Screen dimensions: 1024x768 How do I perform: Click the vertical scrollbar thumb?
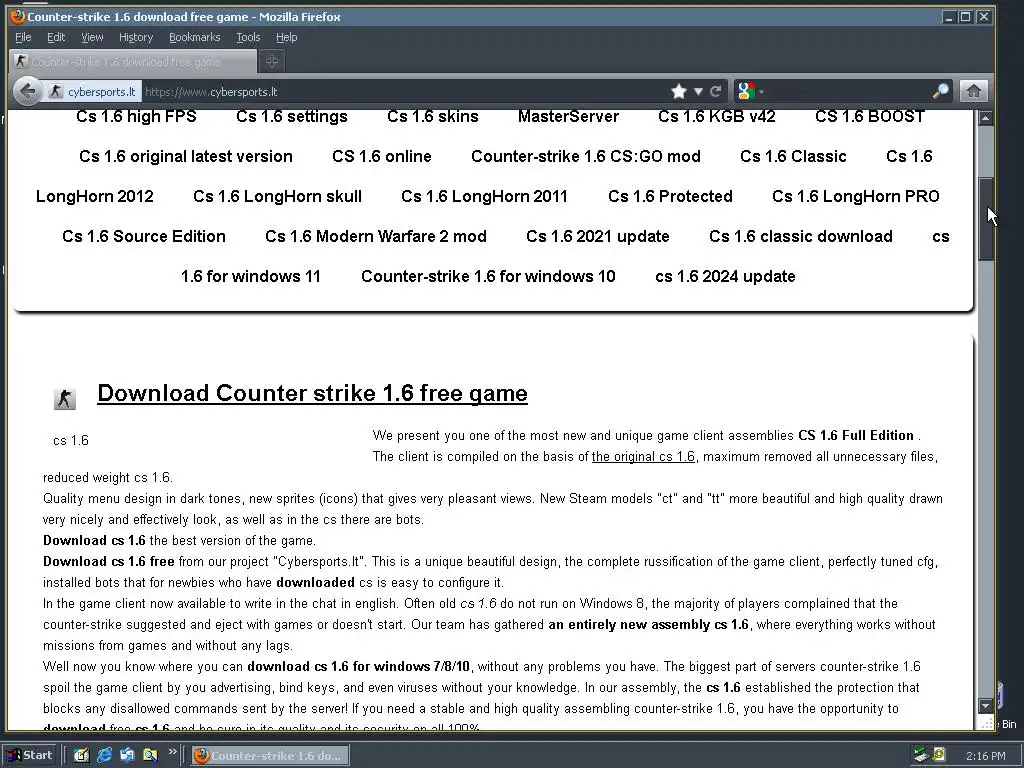[x=985, y=219]
